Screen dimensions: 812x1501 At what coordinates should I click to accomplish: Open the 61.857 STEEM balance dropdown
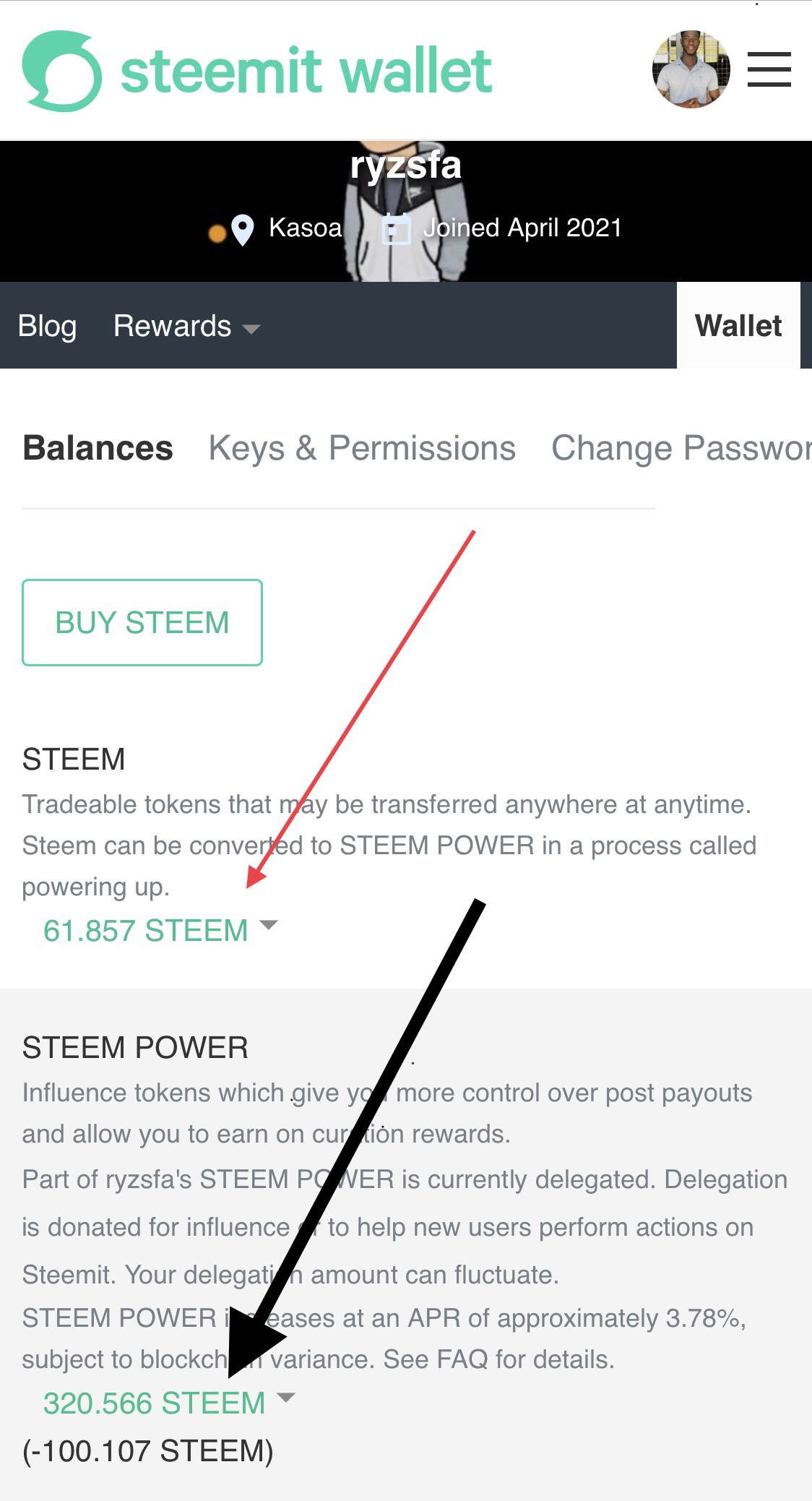pyautogui.click(x=160, y=930)
